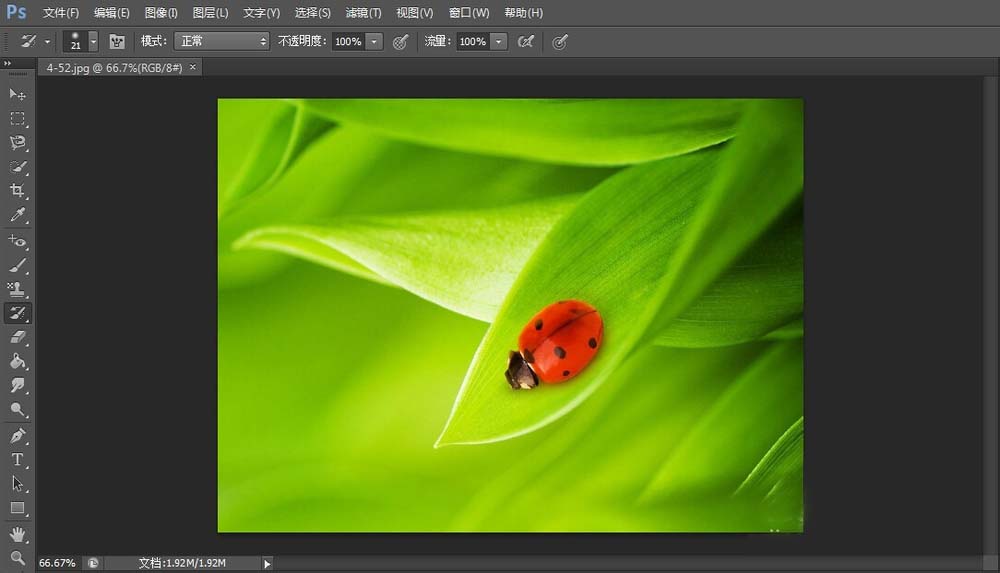Image resolution: width=1000 pixels, height=573 pixels.
Task: Select the Dodge tool
Action: click(x=17, y=409)
